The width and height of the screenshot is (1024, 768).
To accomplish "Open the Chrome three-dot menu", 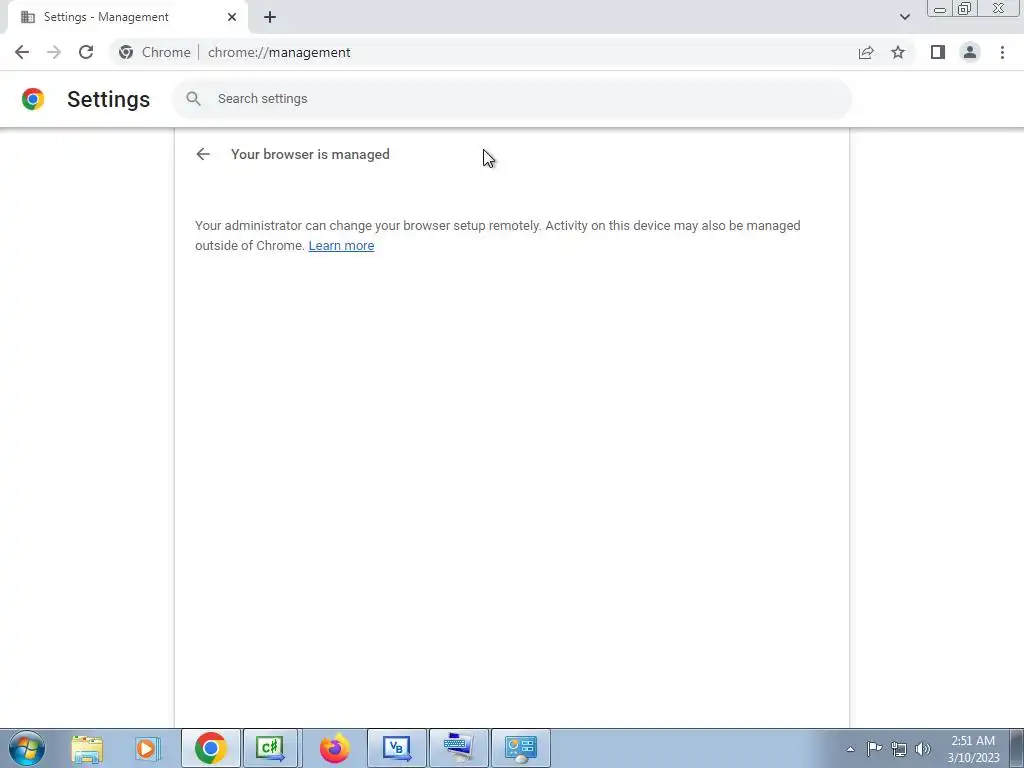I will coord(1002,52).
